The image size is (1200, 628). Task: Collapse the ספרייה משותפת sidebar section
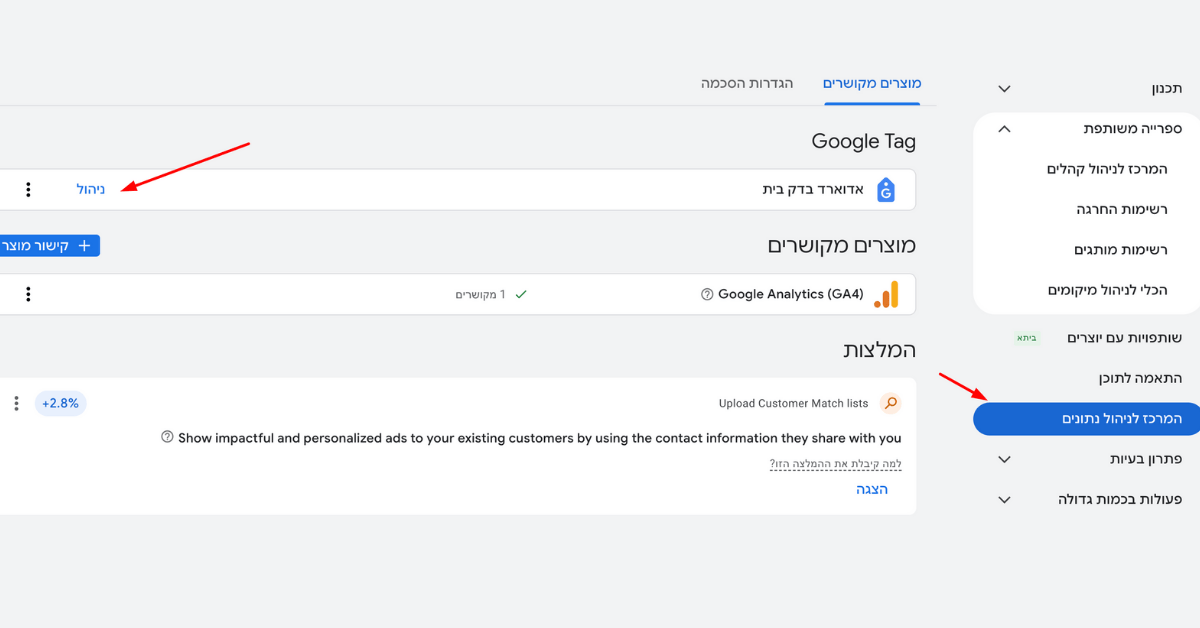1005,129
